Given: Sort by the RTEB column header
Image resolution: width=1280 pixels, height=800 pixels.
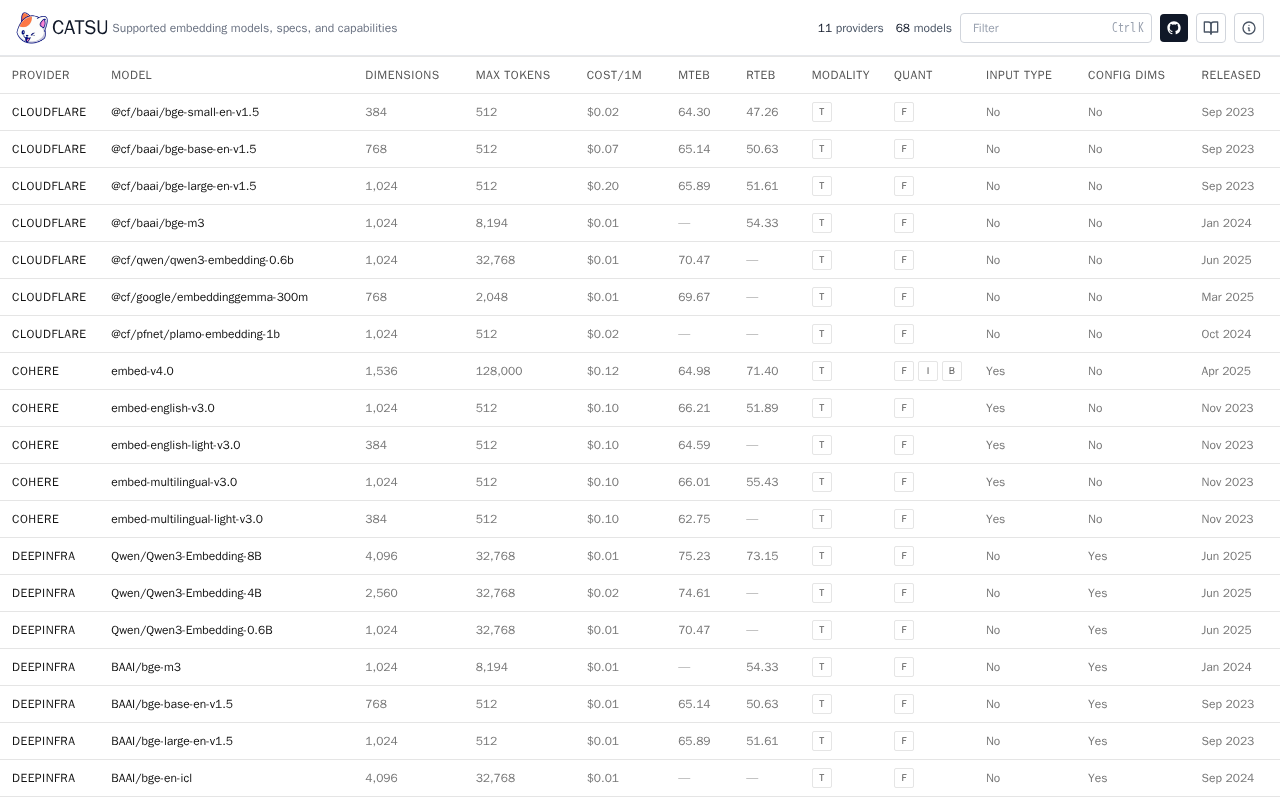Looking at the screenshot, I should click(x=760, y=75).
